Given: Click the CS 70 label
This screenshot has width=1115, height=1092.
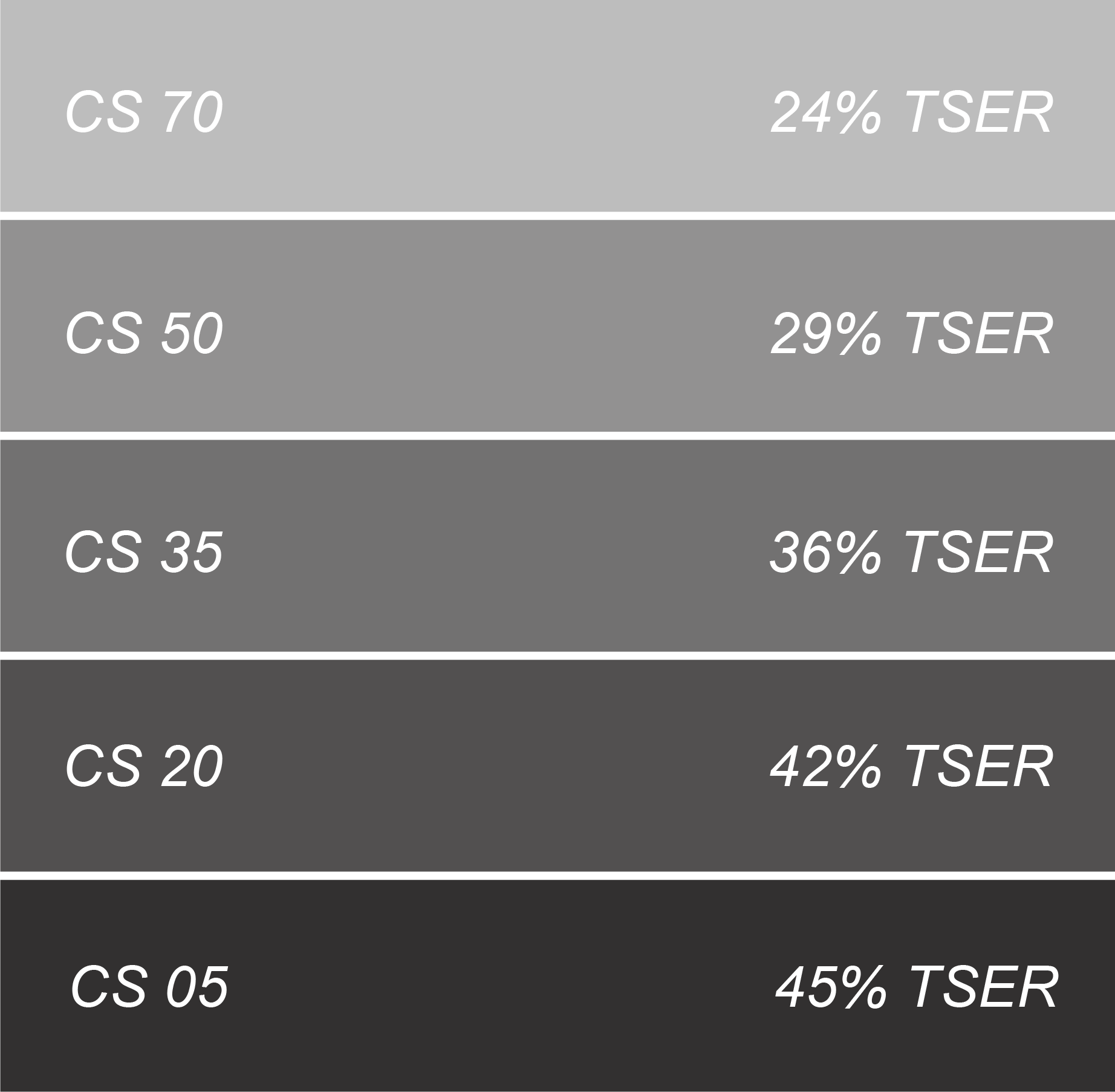Looking at the screenshot, I should [x=144, y=112].
